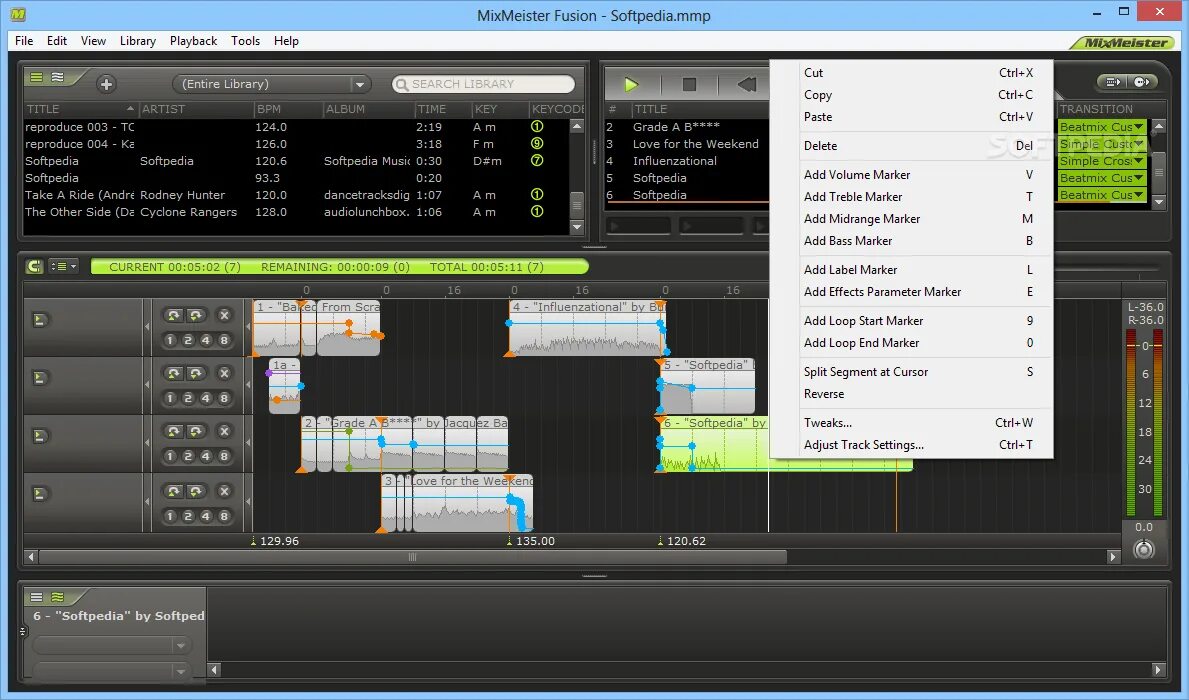Open Simple Cross transition dropdown for Influenzational
Viewport: 1189px width, 700px height.
(x=1102, y=161)
